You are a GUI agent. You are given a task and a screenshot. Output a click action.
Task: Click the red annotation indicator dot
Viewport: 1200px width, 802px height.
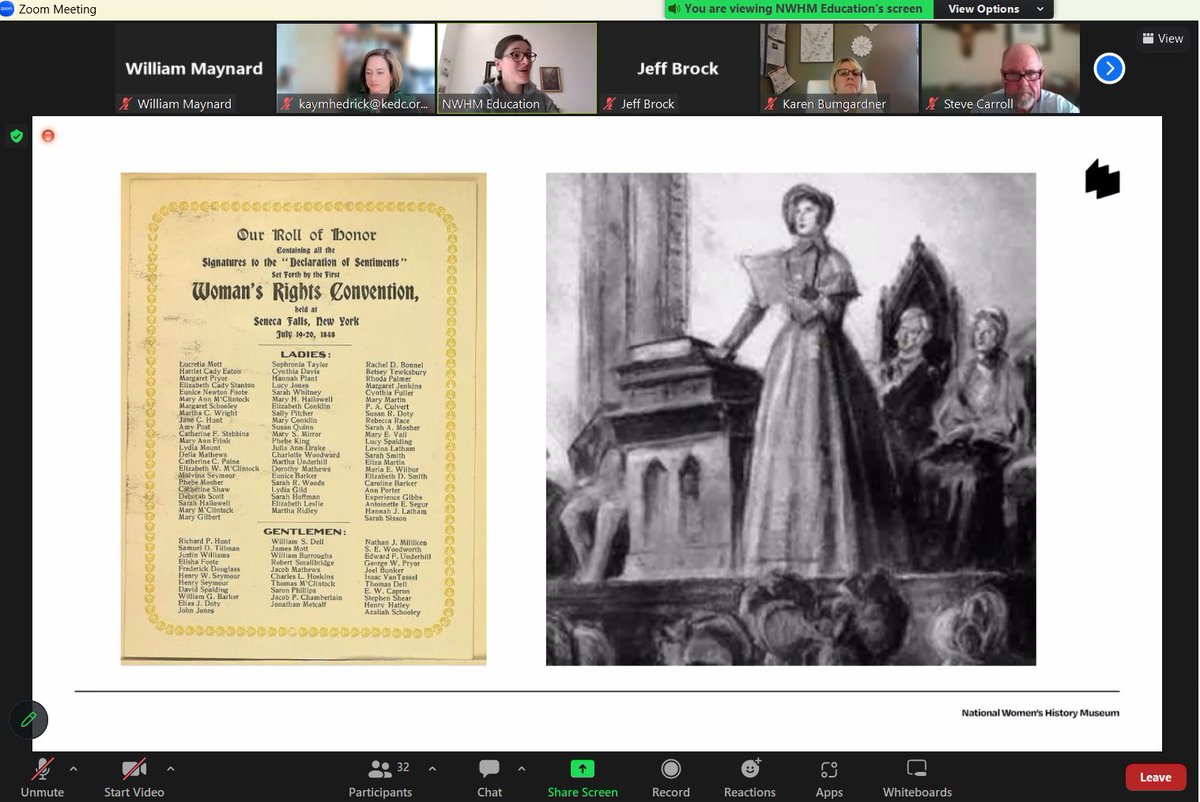click(x=47, y=135)
